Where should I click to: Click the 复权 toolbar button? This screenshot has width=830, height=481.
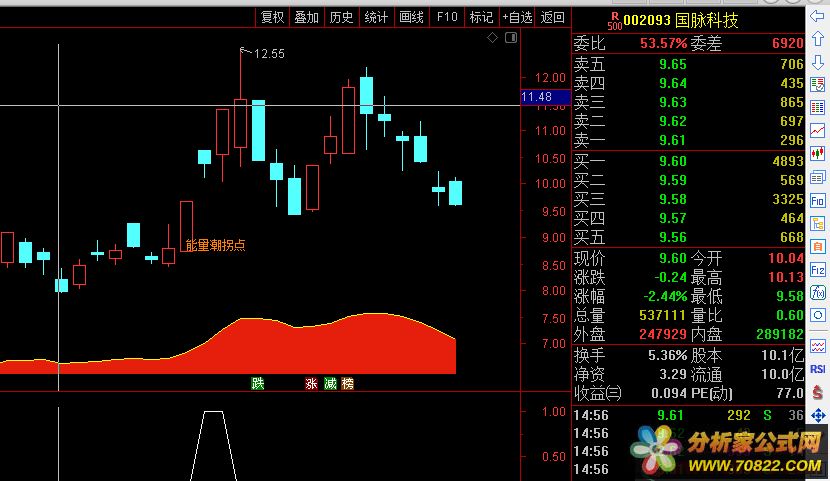click(272, 17)
